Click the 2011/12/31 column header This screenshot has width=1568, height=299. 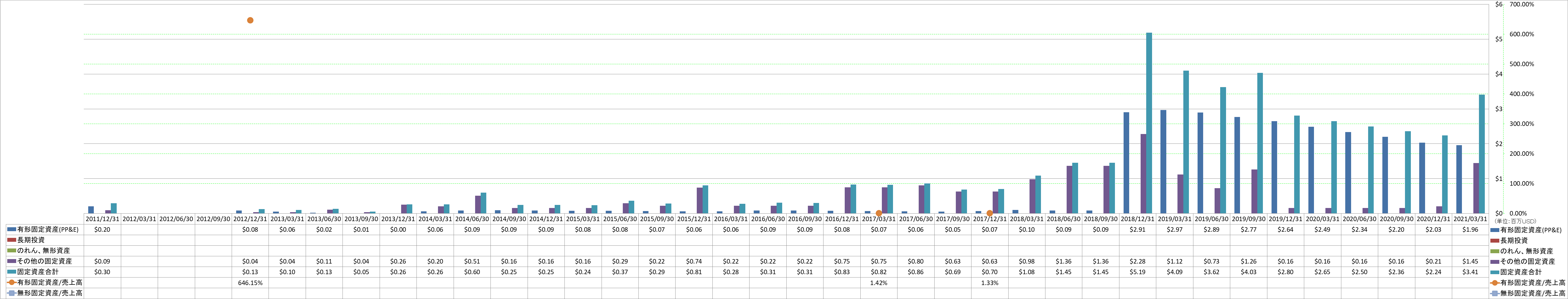(x=102, y=219)
